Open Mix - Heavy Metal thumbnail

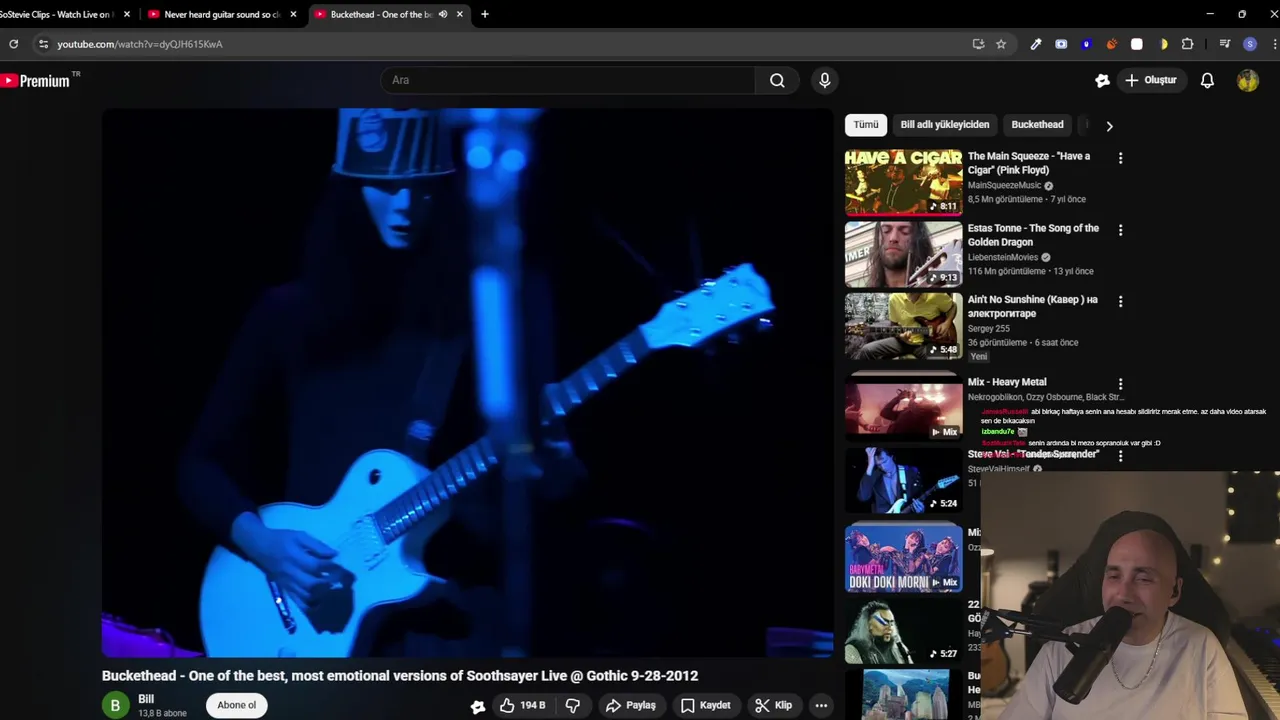[x=903, y=408]
